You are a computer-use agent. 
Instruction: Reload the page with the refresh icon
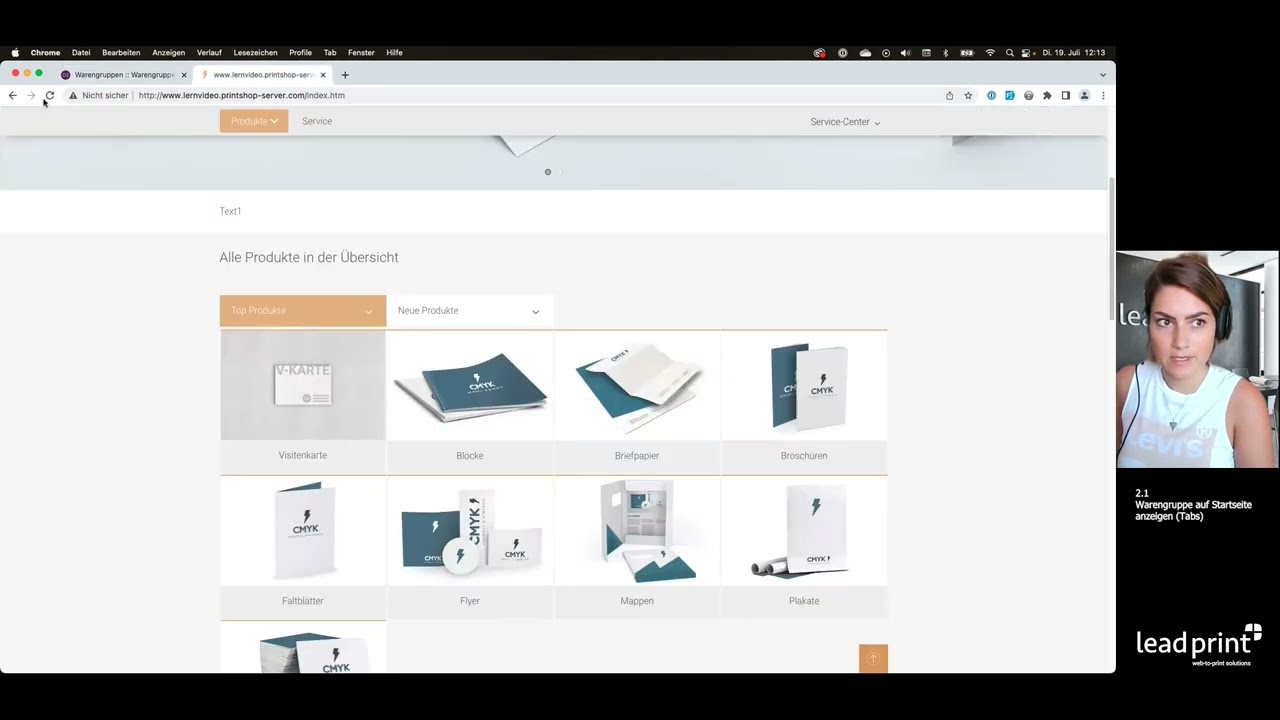pyautogui.click(x=50, y=95)
